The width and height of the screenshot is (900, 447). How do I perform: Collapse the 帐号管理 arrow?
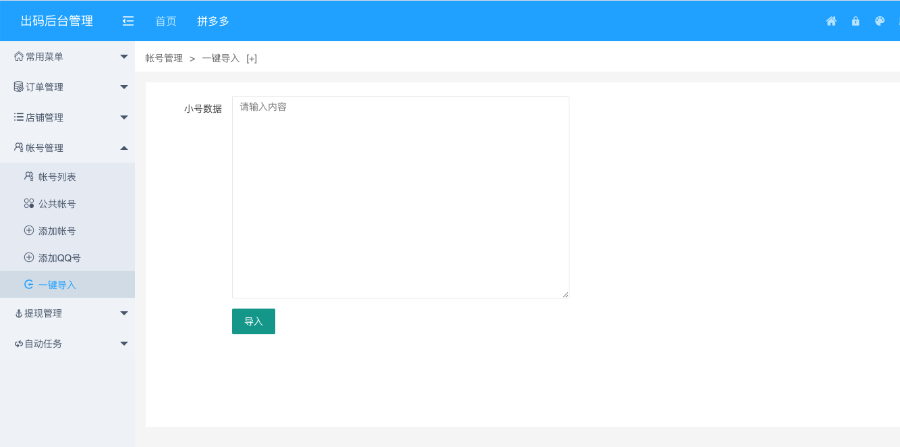(x=124, y=147)
